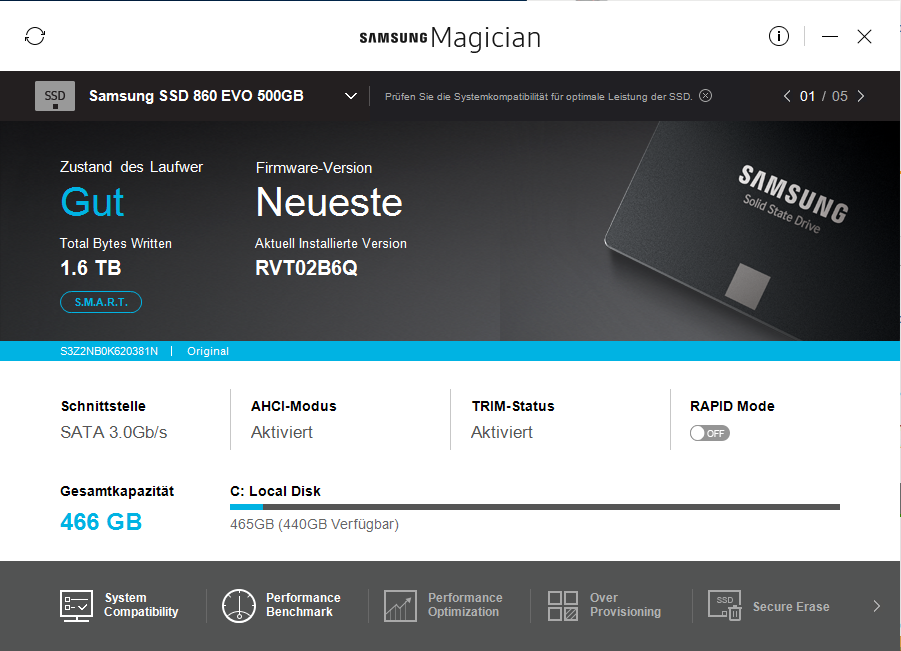The image size is (901, 651).
Task: Click the 466 GB total capacity value
Action: [101, 522]
